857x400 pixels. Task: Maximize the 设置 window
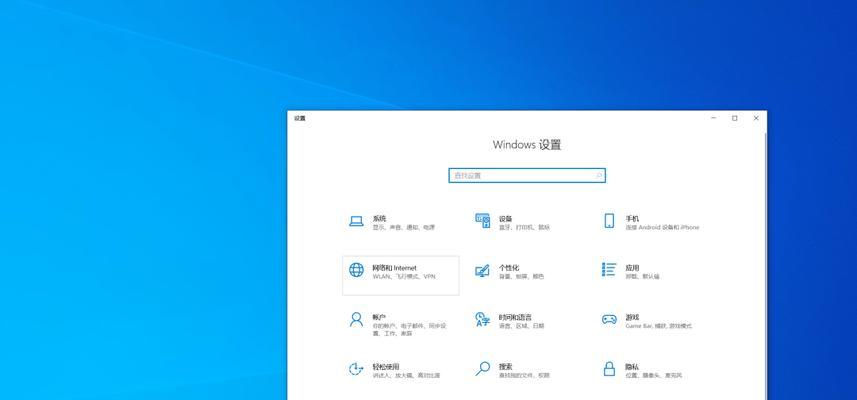[x=735, y=118]
